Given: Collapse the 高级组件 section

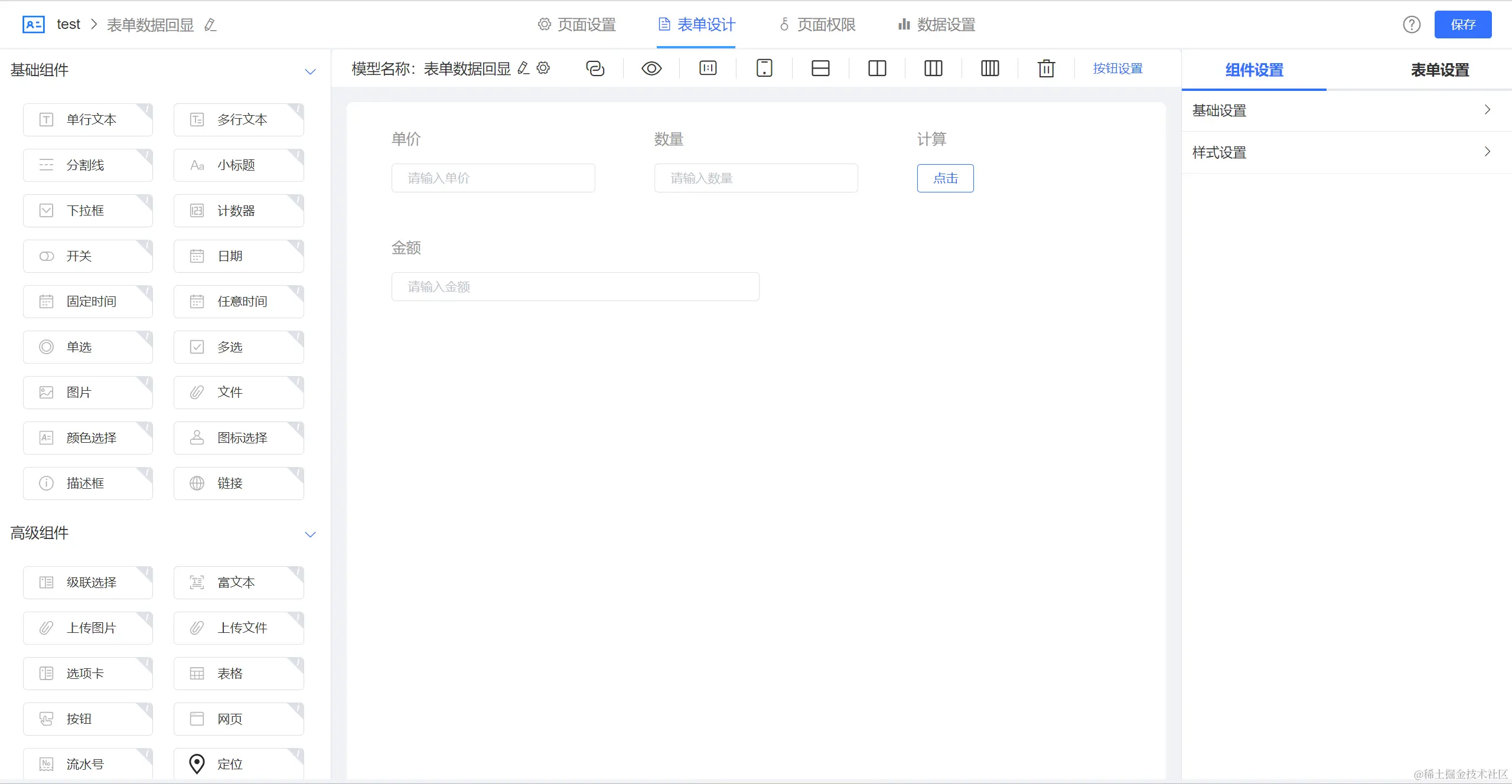Looking at the screenshot, I should (x=310, y=534).
